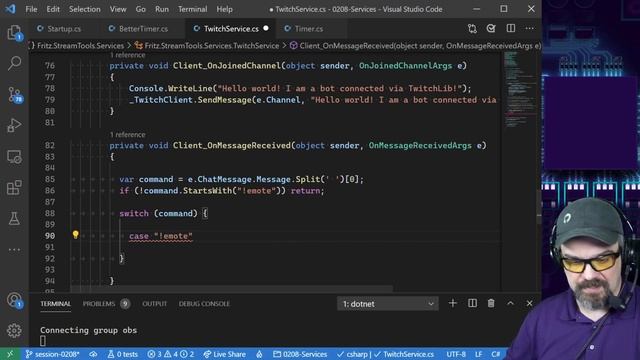This screenshot has height=360, width=640.
Task: Create a new terminal with plus icon
Action: [453, 303]
